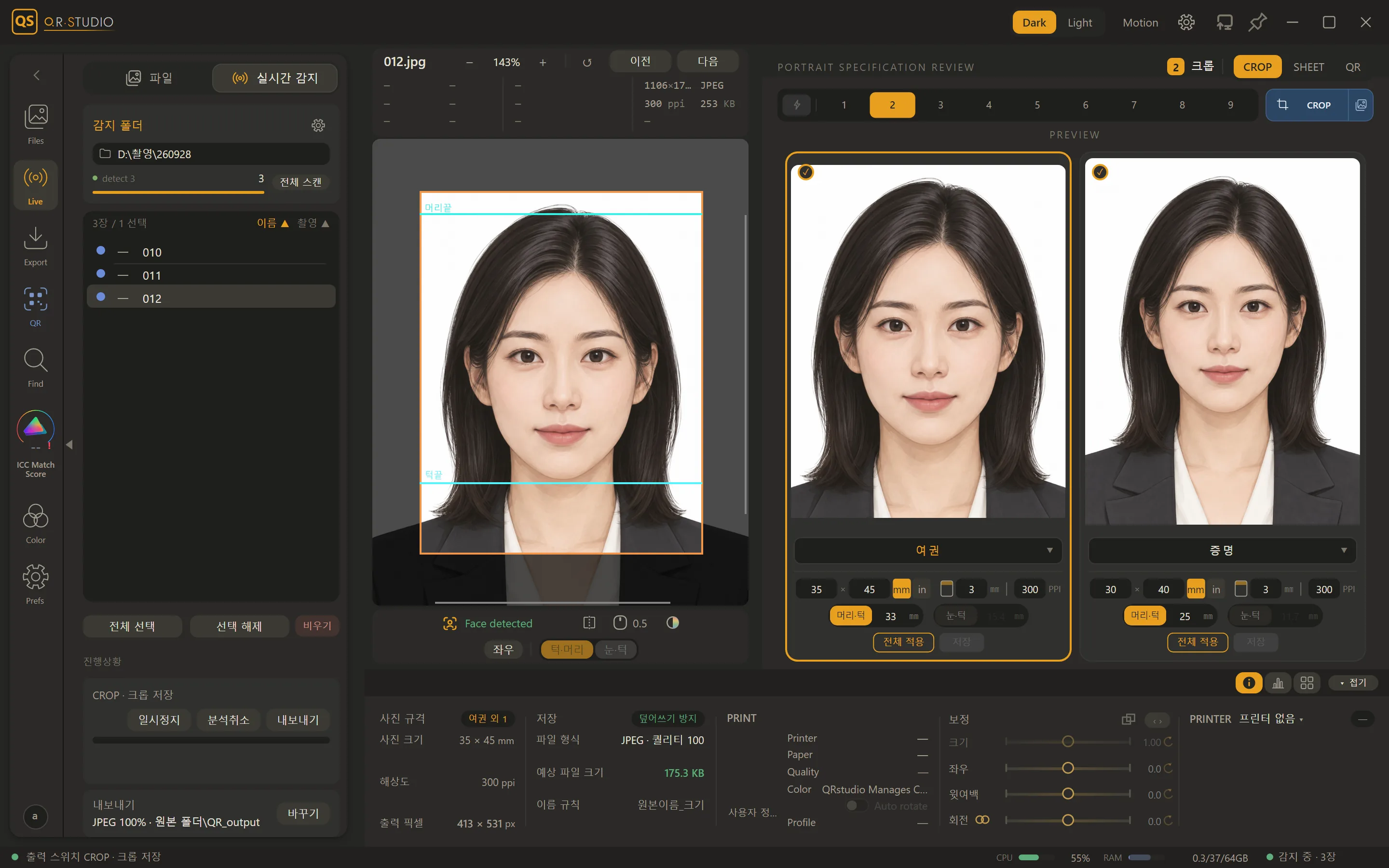This screenshot has width=1389, height=868.
Task: Toggle the 눈·턱 mode under image
Action: coord(615,649)
